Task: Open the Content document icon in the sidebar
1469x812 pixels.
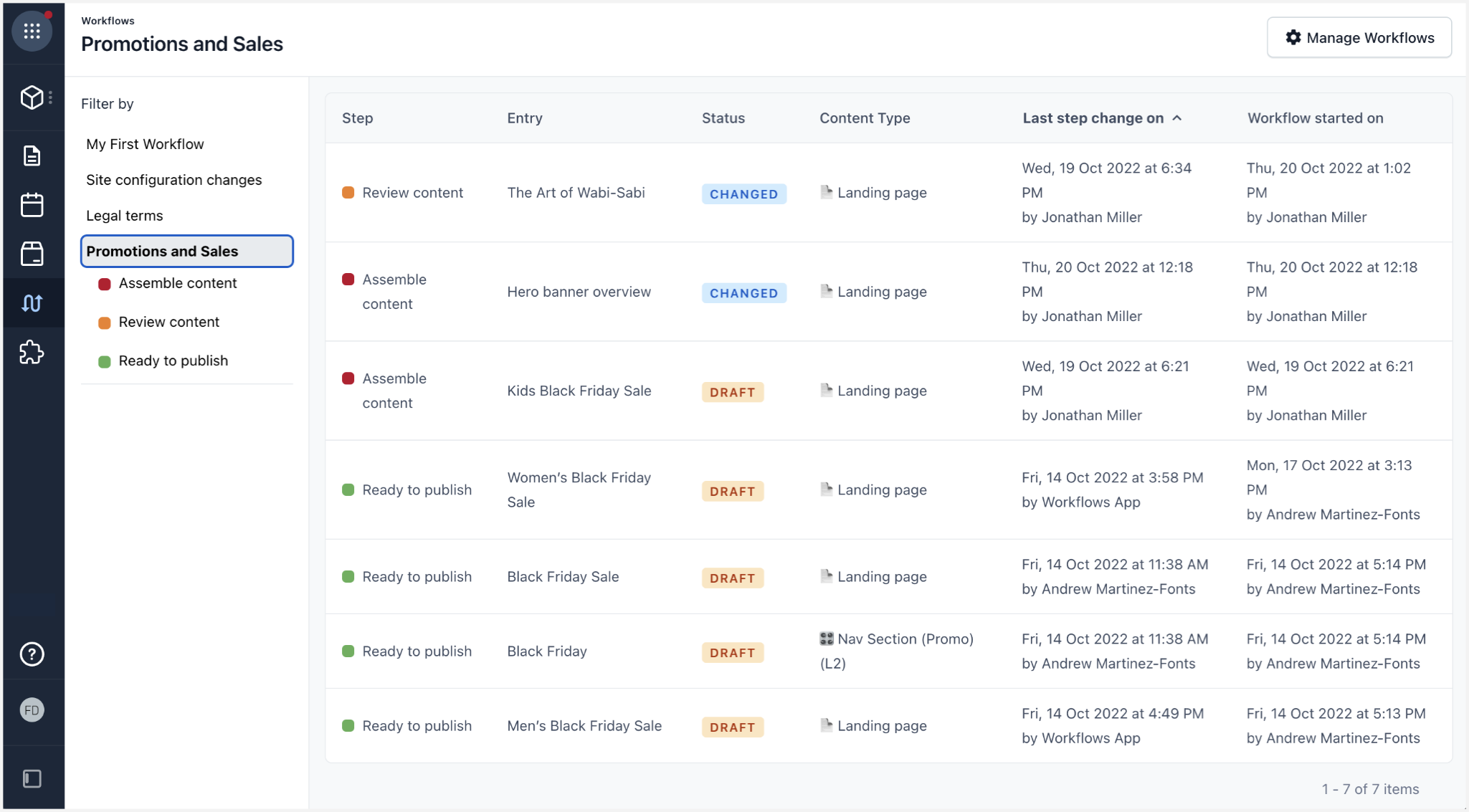Action: 32,156
